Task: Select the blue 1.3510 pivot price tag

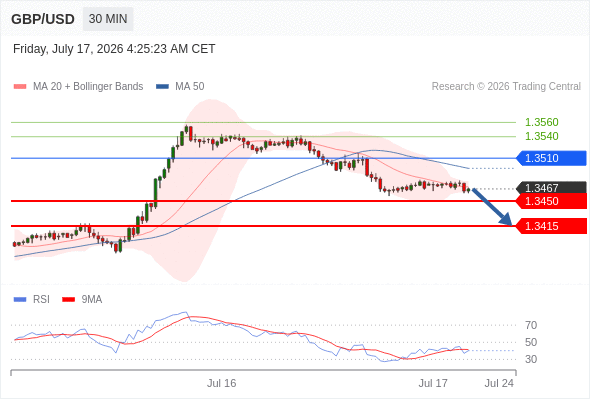Action: 551,158
